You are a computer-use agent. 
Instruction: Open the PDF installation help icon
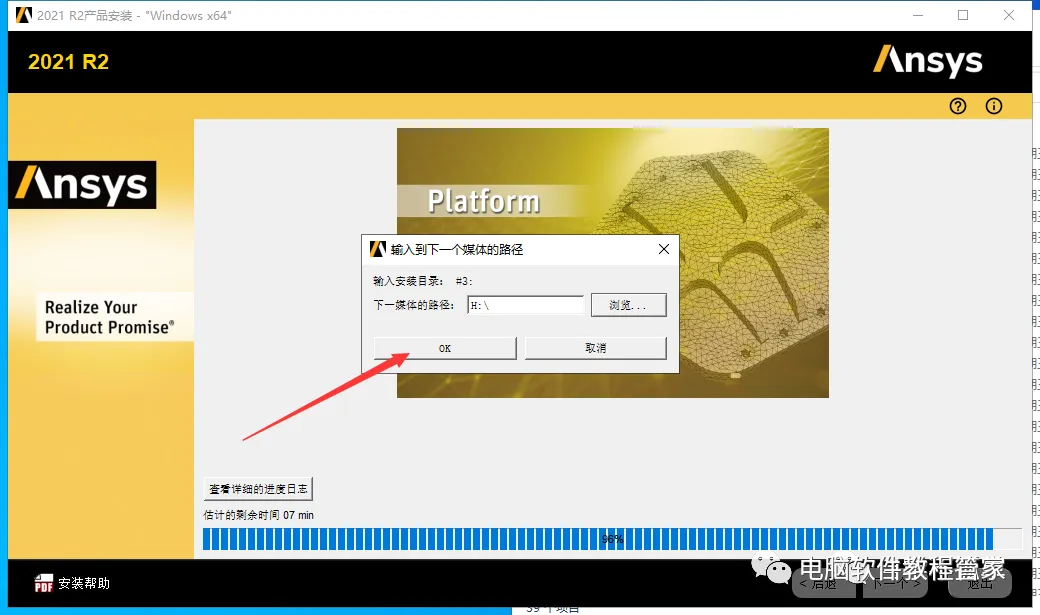coord(44,583)
